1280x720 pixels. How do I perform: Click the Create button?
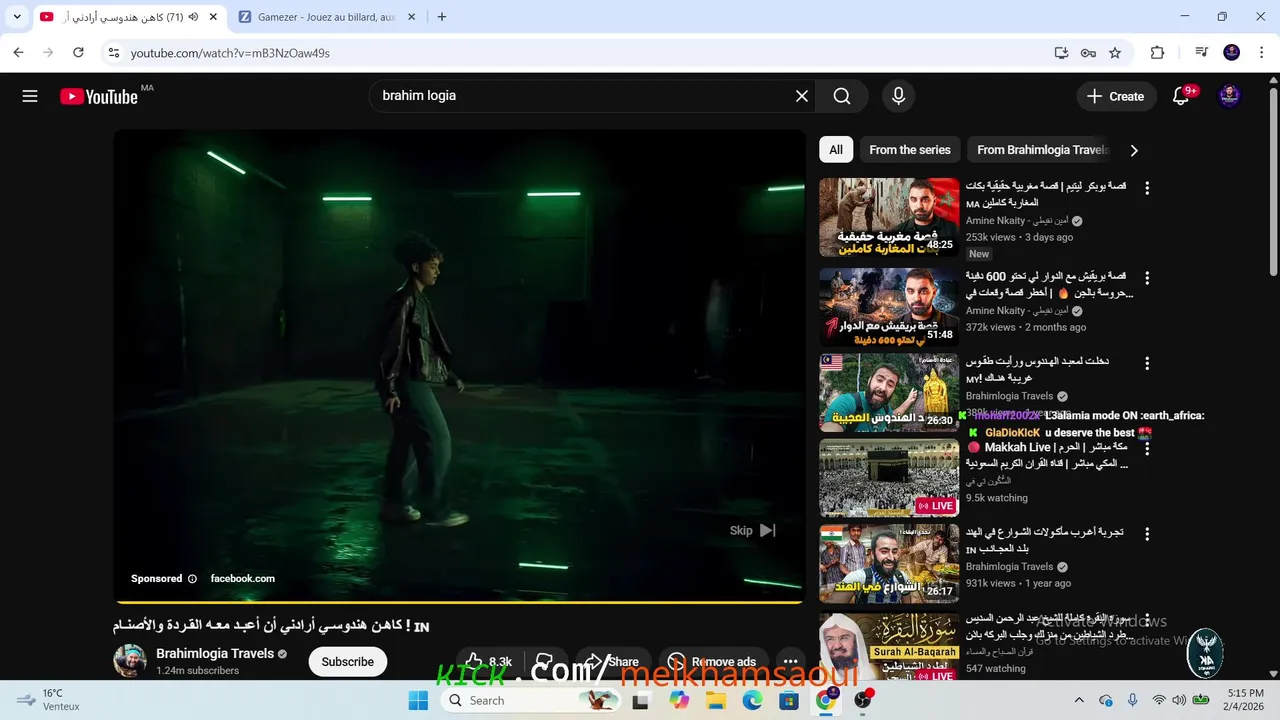point(1115,96)
